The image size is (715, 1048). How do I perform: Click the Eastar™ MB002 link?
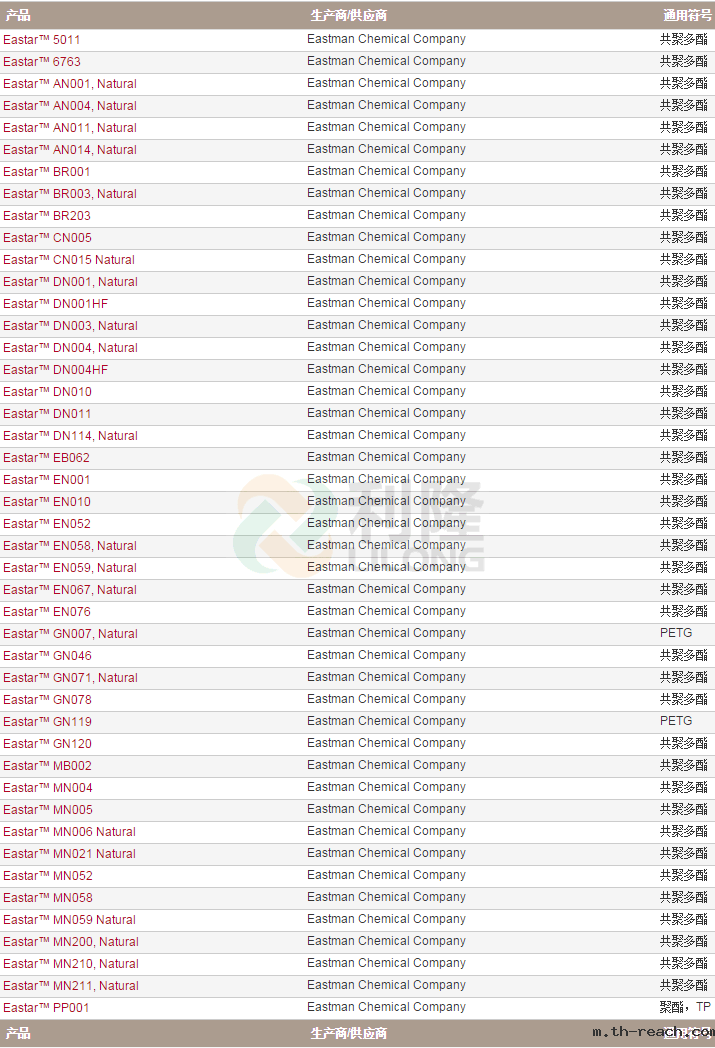[x=48, y=766]
